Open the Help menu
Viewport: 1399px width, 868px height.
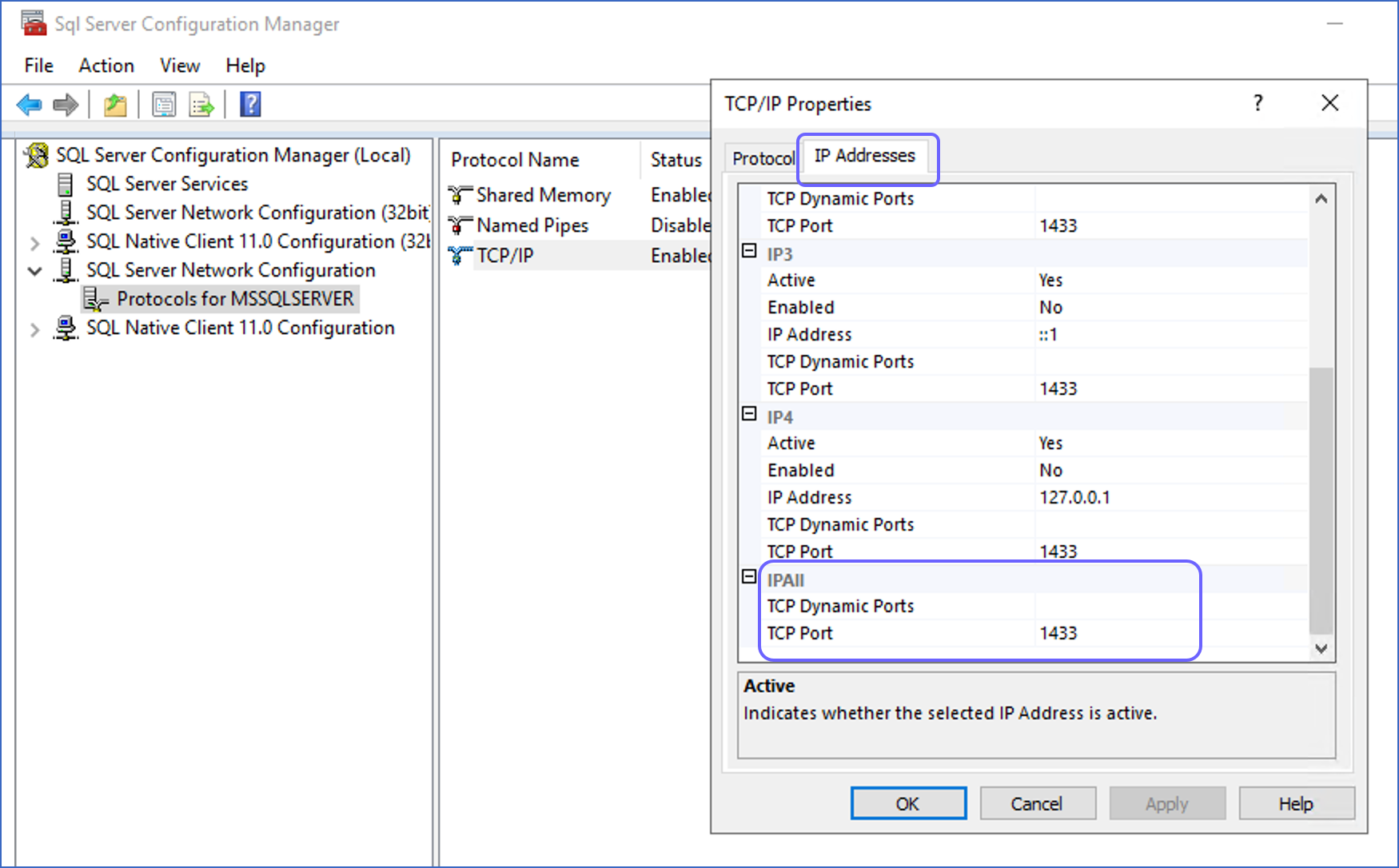[245, 66]
